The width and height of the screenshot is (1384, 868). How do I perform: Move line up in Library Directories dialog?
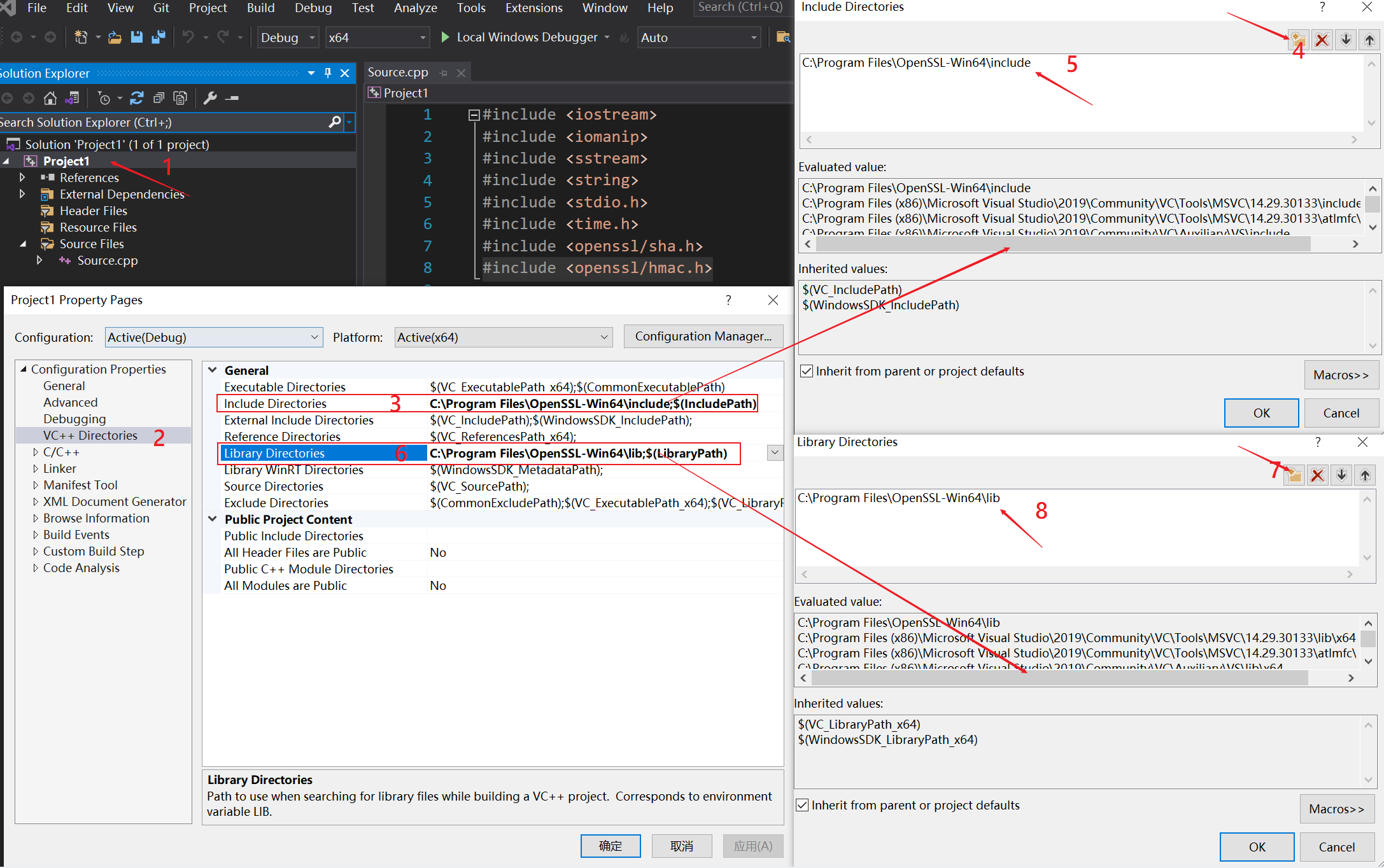click(1365, 475)
